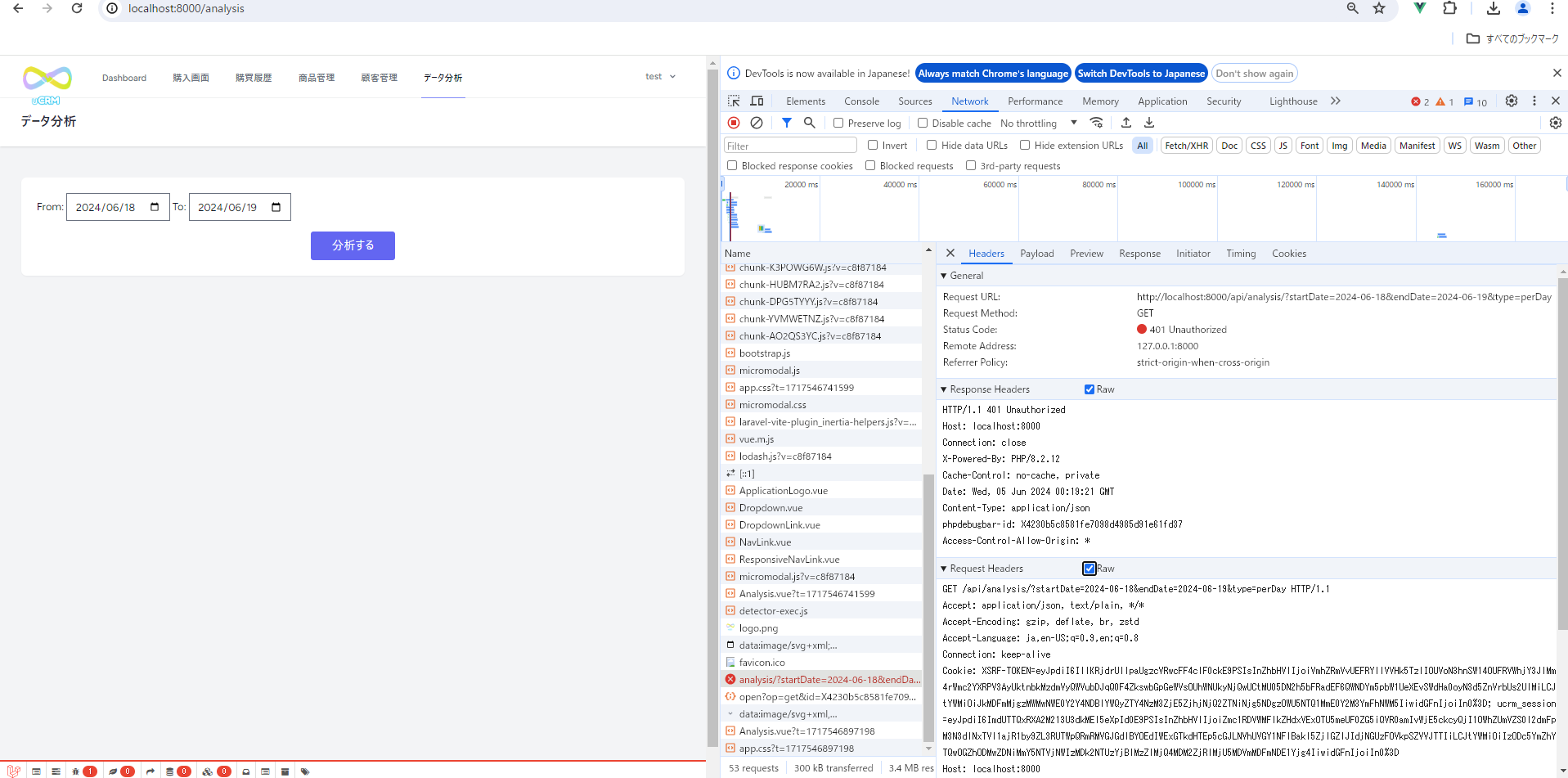The width and height of the screenshot is (1568, 778).
Task: Click Switch DevTools to Japanese
Action: coord(1140,74)
